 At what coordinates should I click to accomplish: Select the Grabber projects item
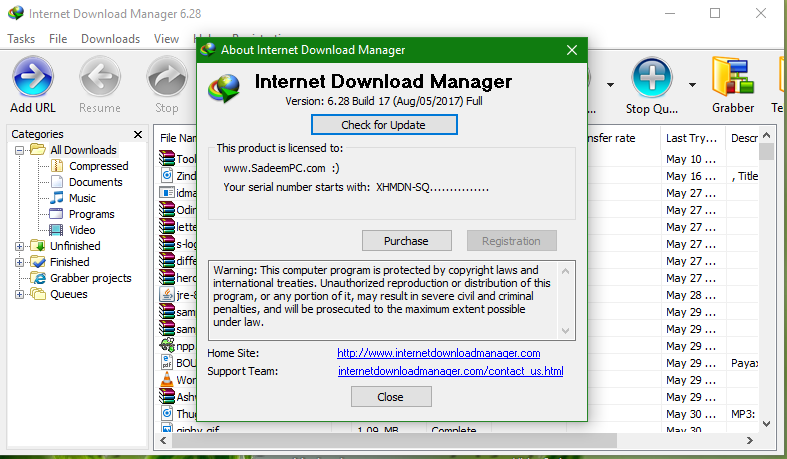(90, 278)
